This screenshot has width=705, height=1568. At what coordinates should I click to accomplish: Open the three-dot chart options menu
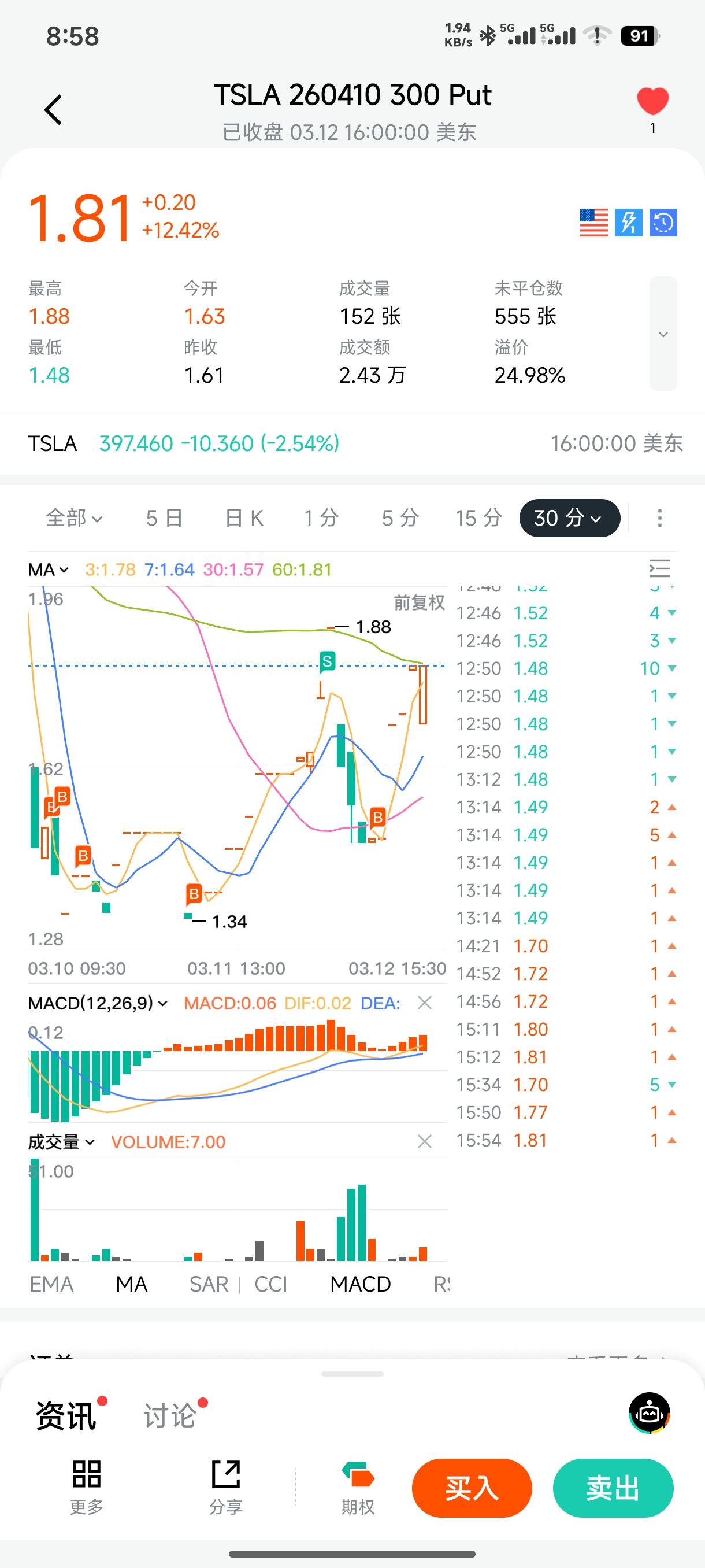[659, 518]
